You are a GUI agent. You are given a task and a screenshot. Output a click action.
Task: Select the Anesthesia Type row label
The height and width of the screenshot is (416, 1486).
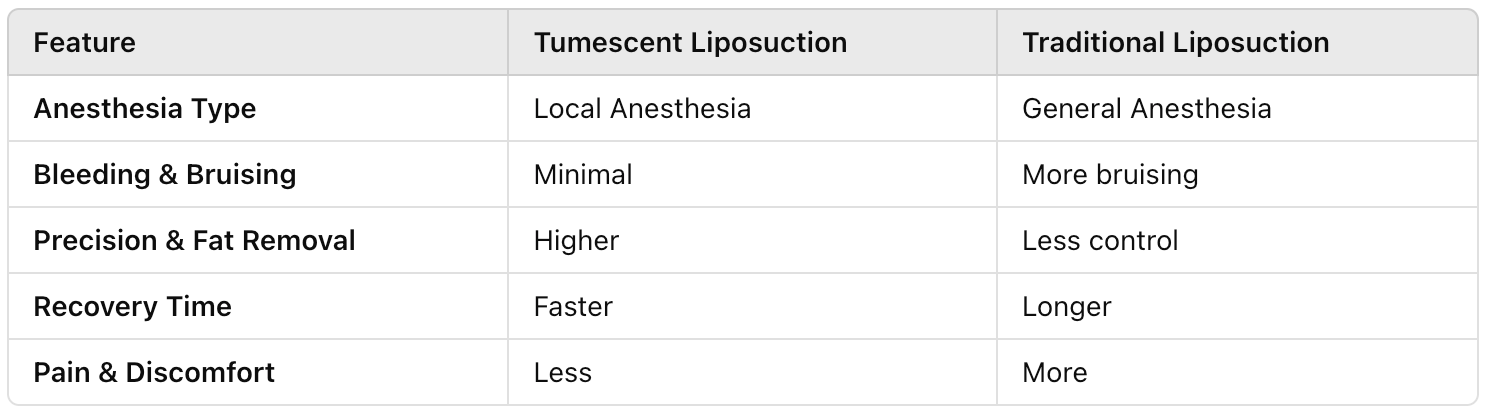coord(145,108)
